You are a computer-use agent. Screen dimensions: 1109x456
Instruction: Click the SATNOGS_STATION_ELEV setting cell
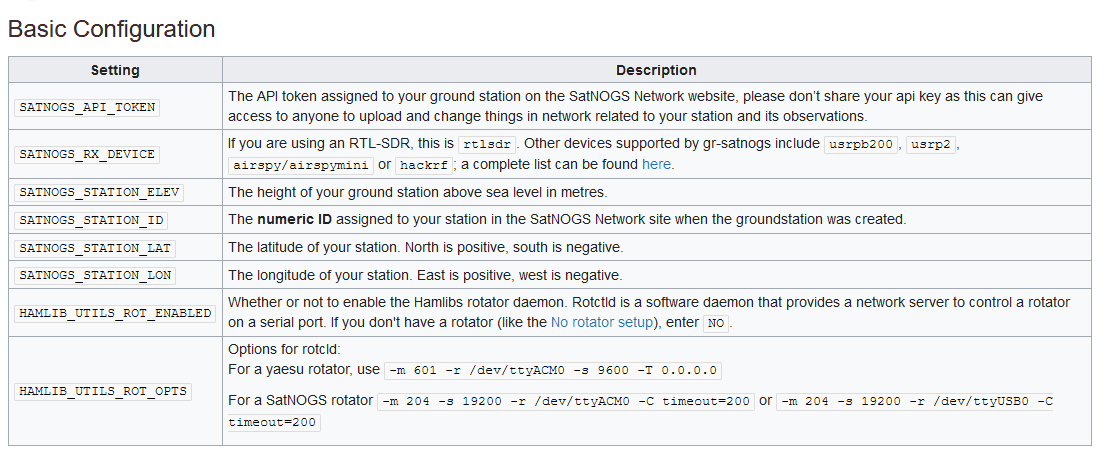click(99, 192)
